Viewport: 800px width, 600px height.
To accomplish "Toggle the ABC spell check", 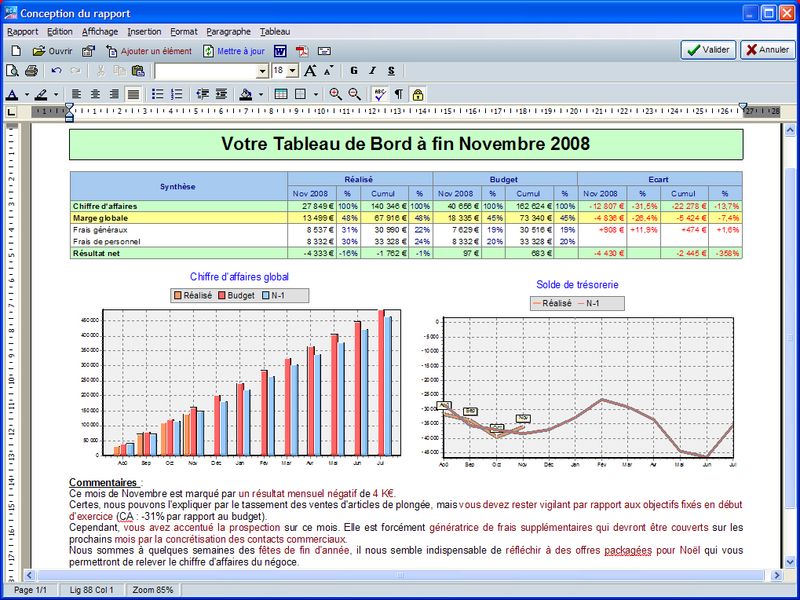I will pyautogui.click(x=380, y=94).
